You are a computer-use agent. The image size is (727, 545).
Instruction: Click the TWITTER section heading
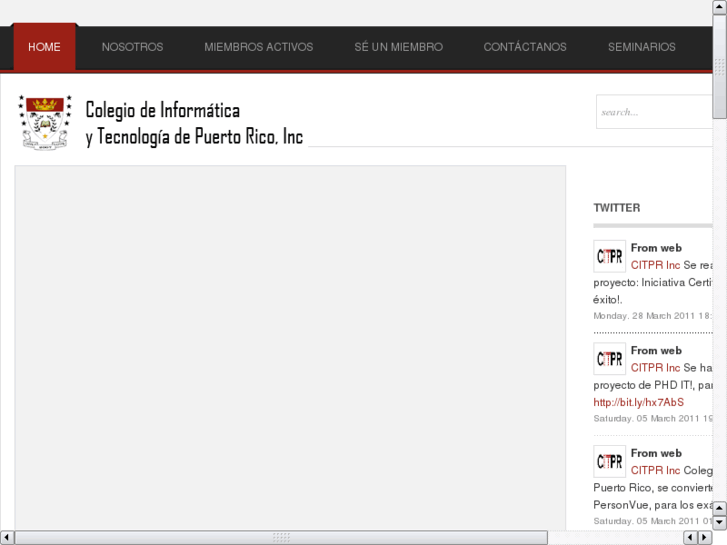617,208
